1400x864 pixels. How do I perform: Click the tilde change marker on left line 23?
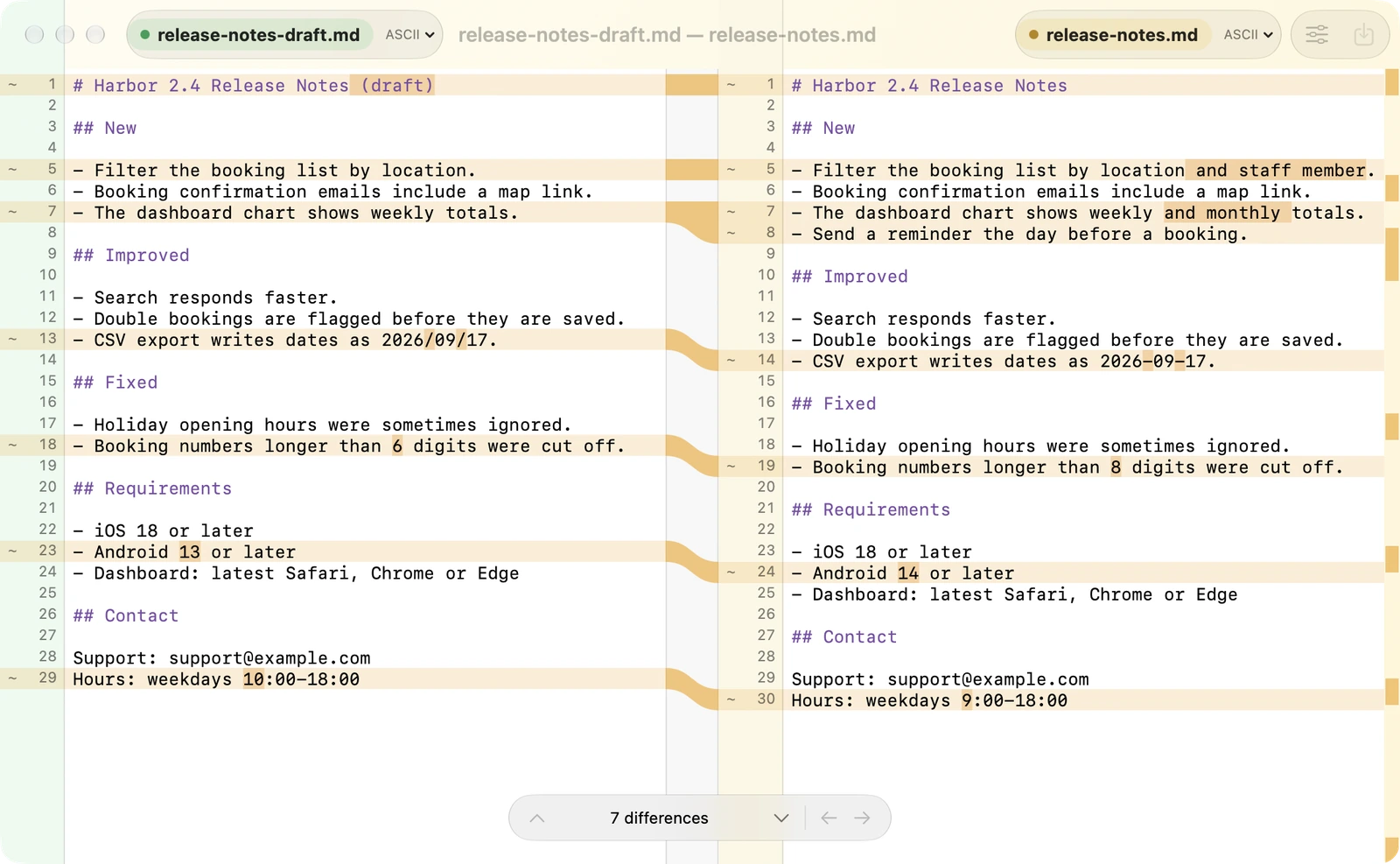[12, 551]
